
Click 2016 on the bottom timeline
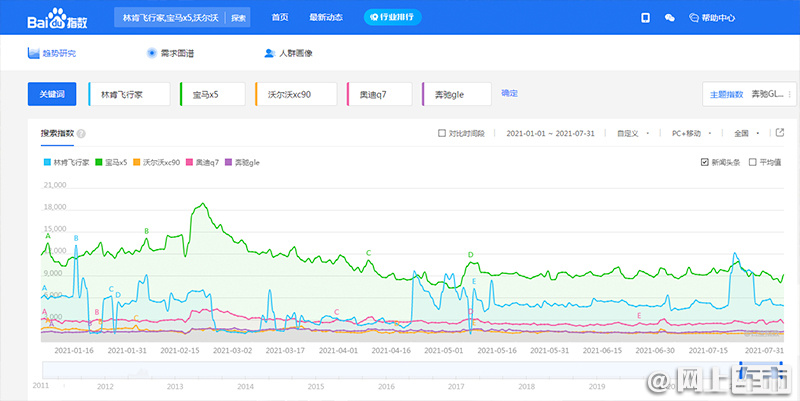tap(386, 387)
